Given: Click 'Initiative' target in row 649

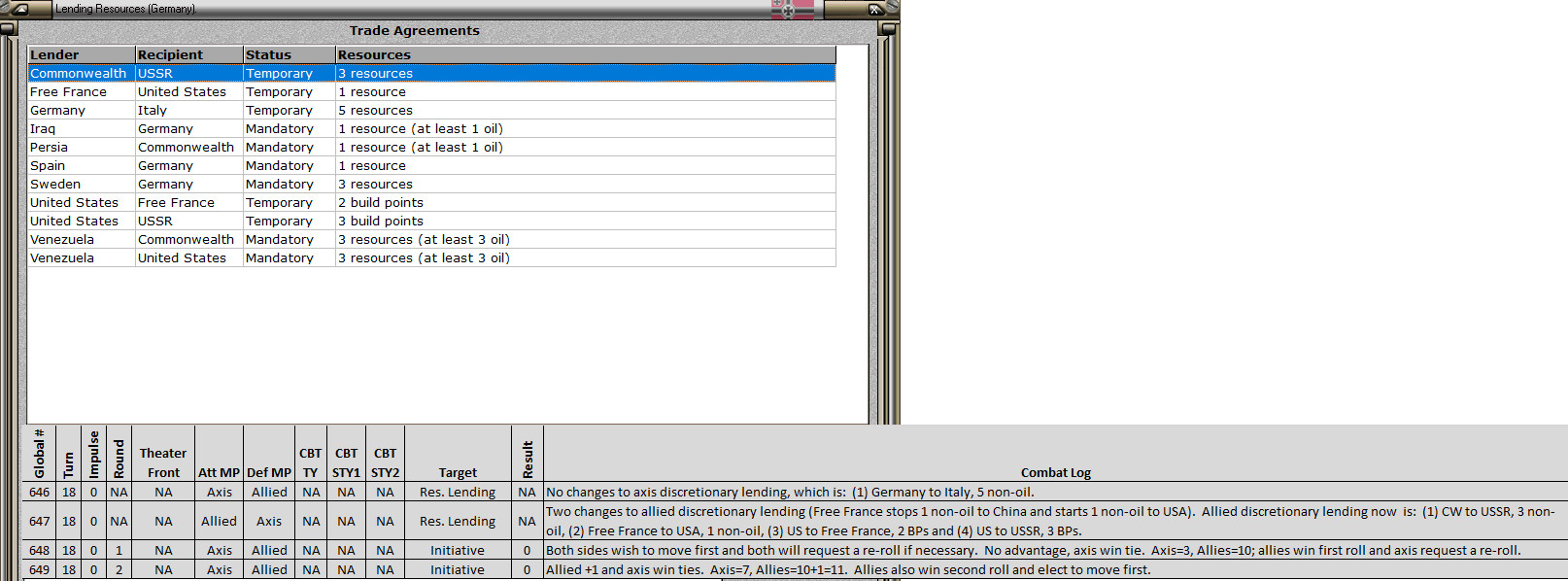Looking at the screenshot, I should coord(458,569).
